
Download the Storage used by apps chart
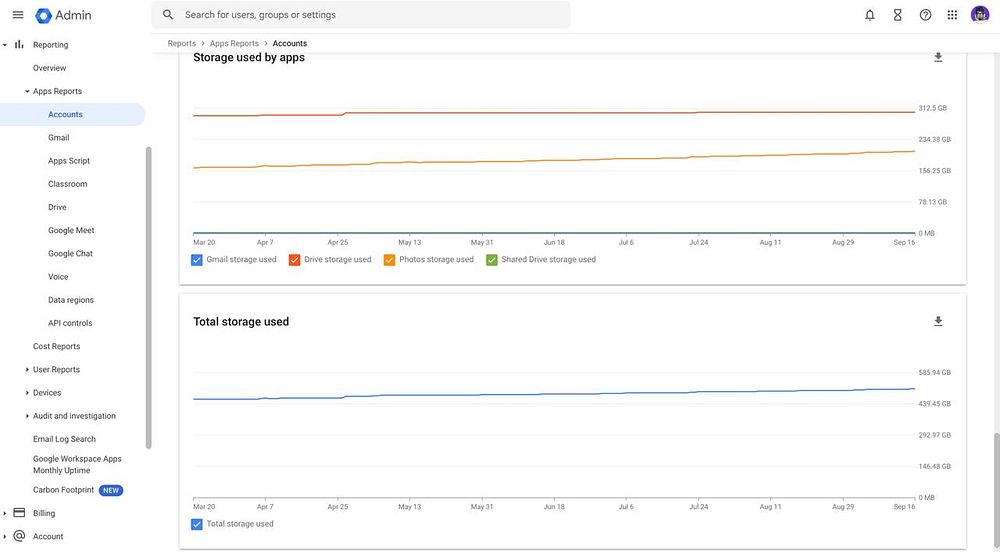938,58
